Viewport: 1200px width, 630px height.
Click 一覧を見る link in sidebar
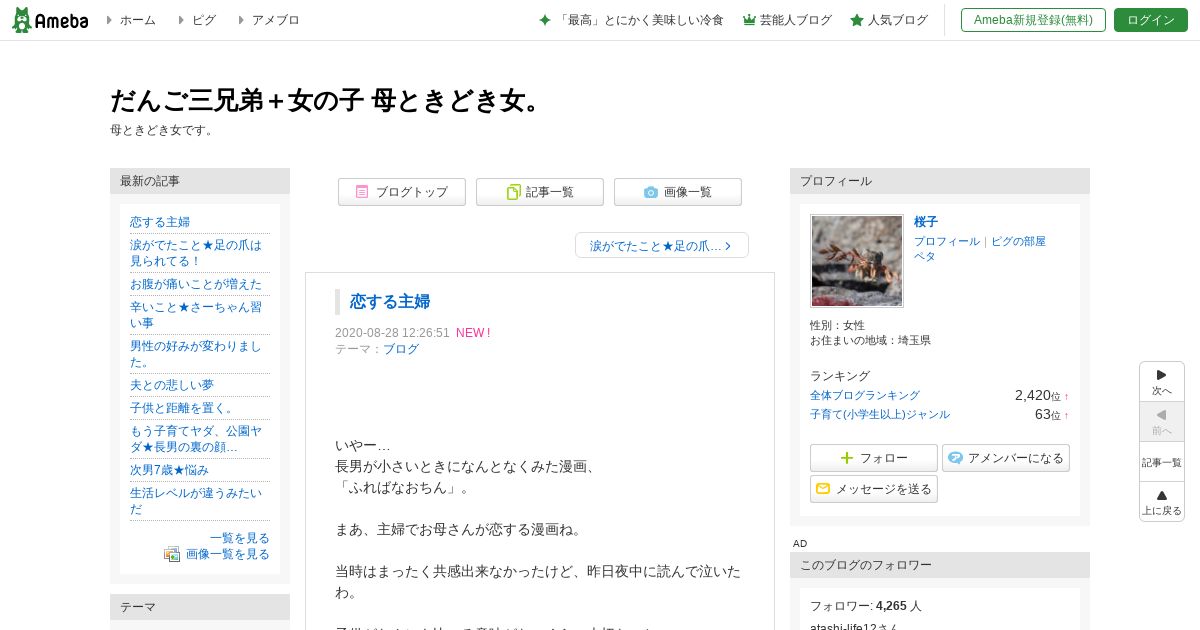tap(240, 538)
